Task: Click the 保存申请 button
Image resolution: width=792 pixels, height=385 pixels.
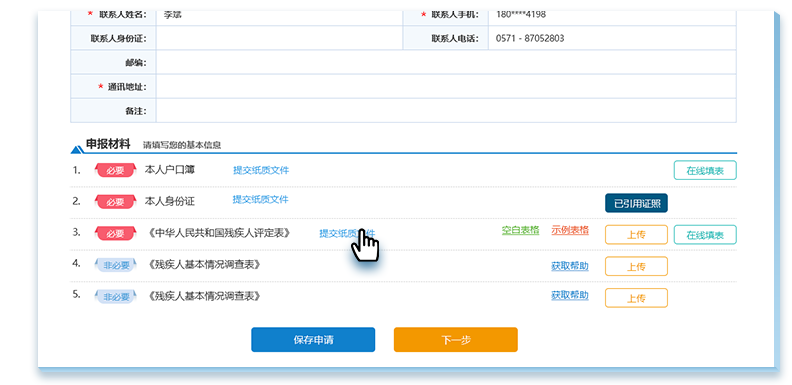Action: point(313,340)
